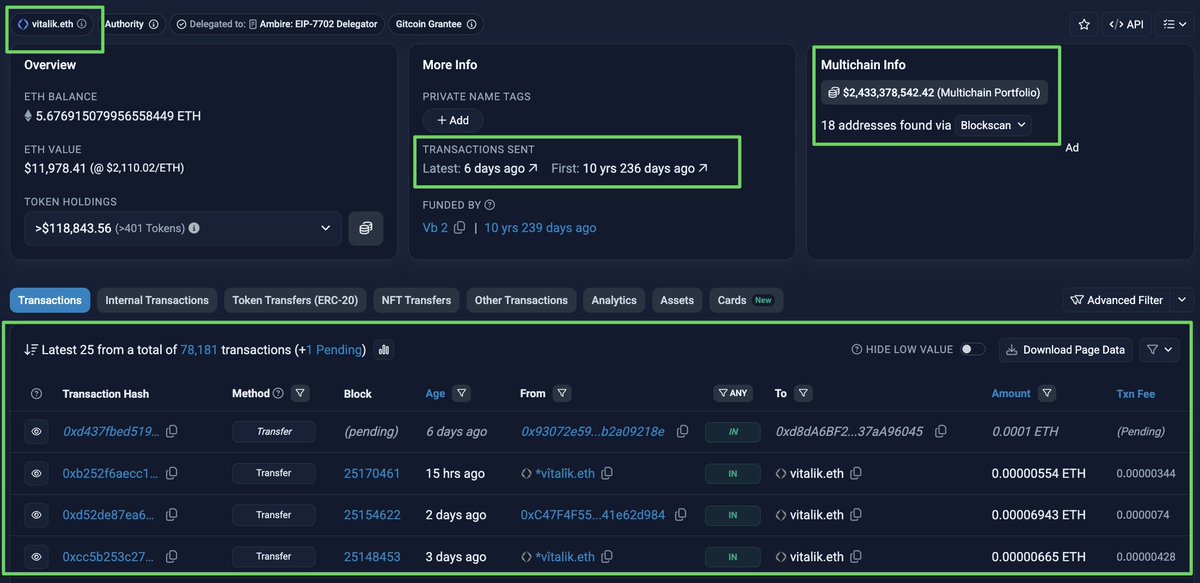Copy sender address 0xC47F4F55...41e62d984
The height and width of the screenshot is (583, 1200).
[682, 515]
